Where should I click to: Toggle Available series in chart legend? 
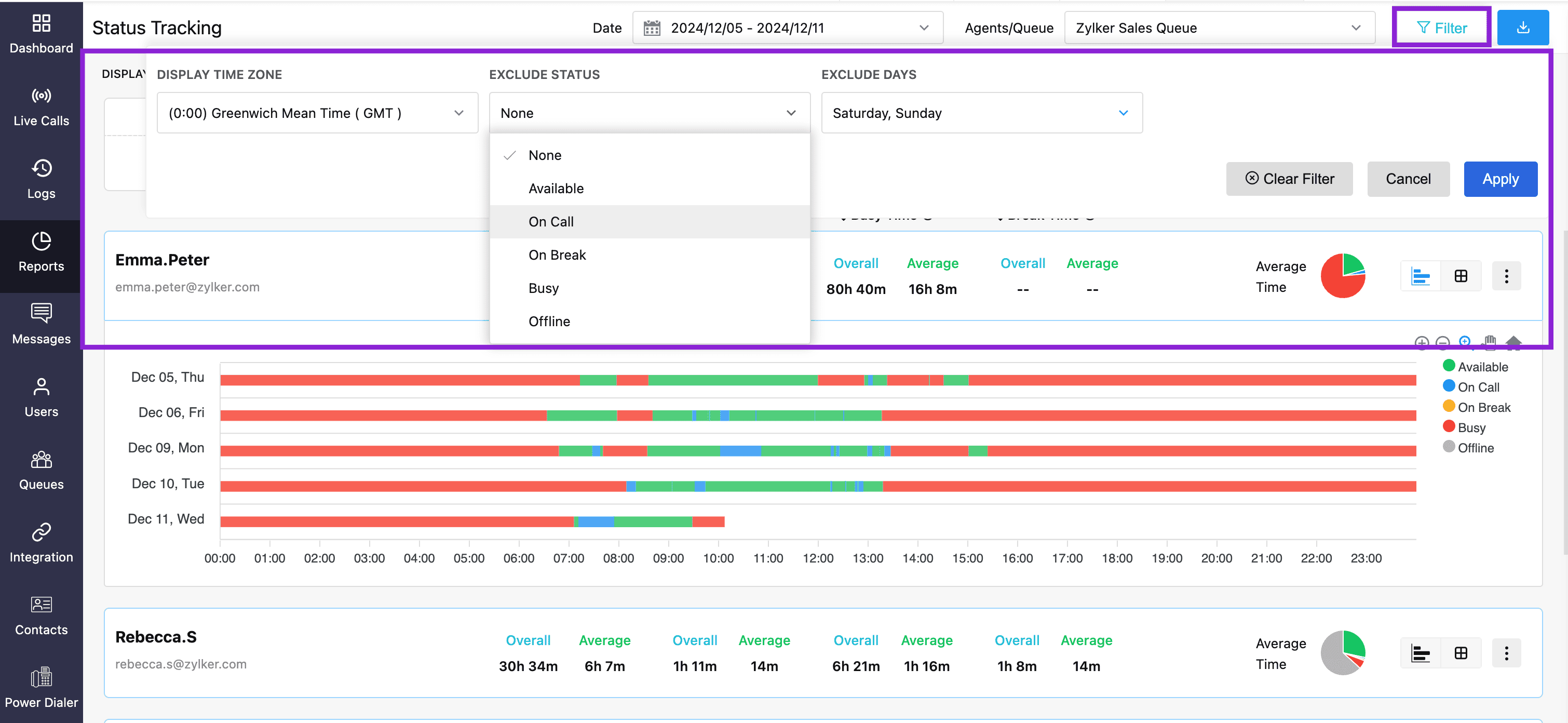pos(1482,367)
